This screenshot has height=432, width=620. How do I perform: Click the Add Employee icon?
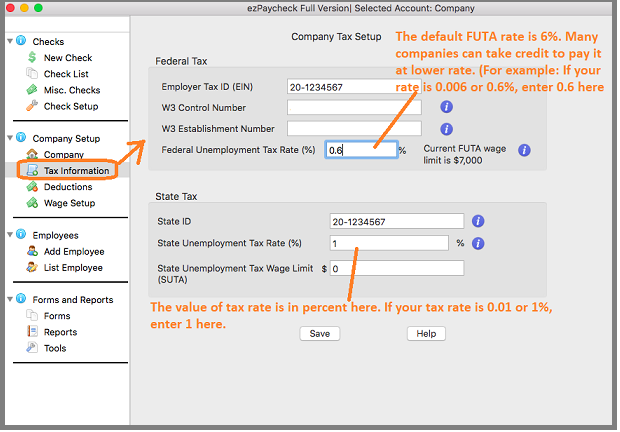coord(33,252)
